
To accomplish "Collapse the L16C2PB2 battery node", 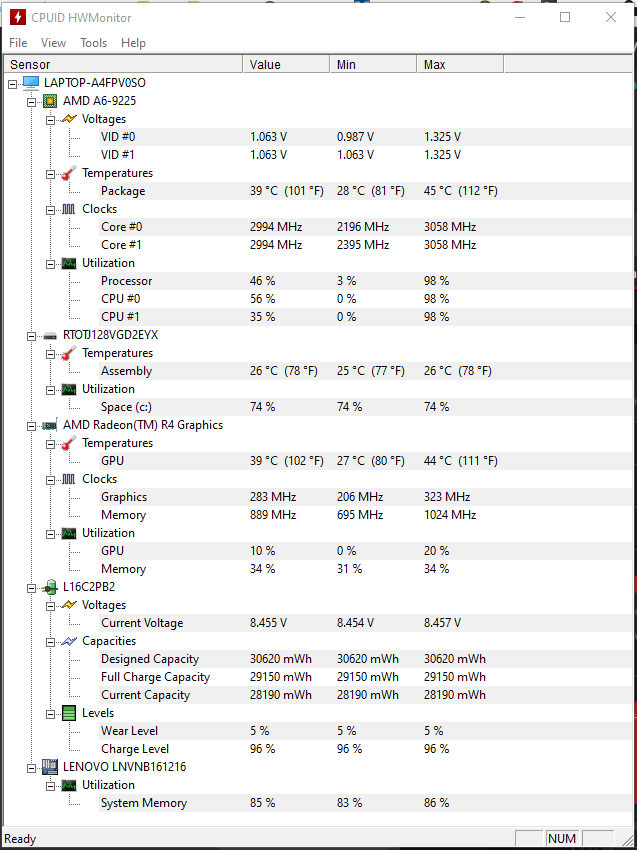I will point(31,587).
